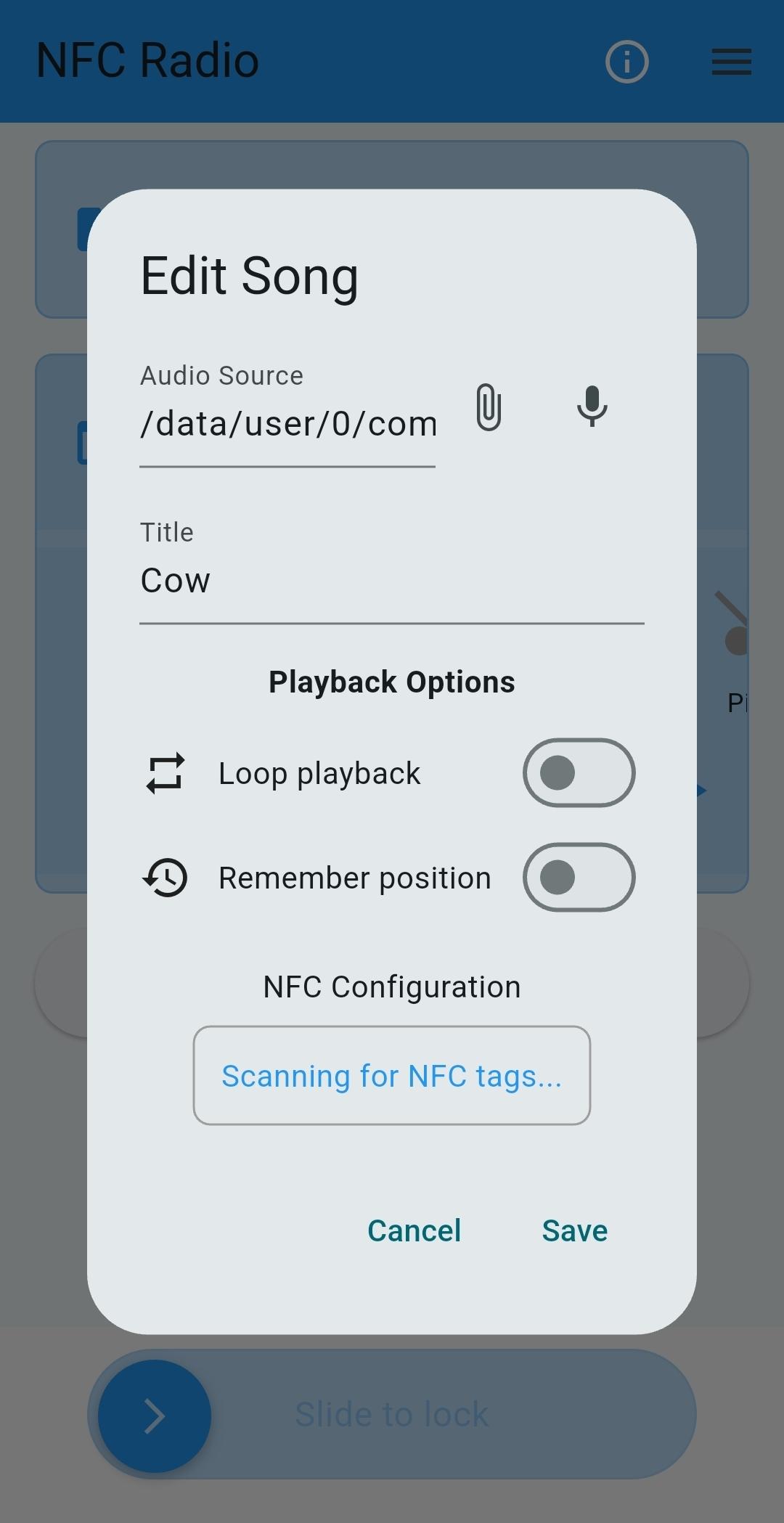Image resolution: width=784 pixels, height=1523 pixels.
Task: Click the Loop playback label
Action: (319, 774)
